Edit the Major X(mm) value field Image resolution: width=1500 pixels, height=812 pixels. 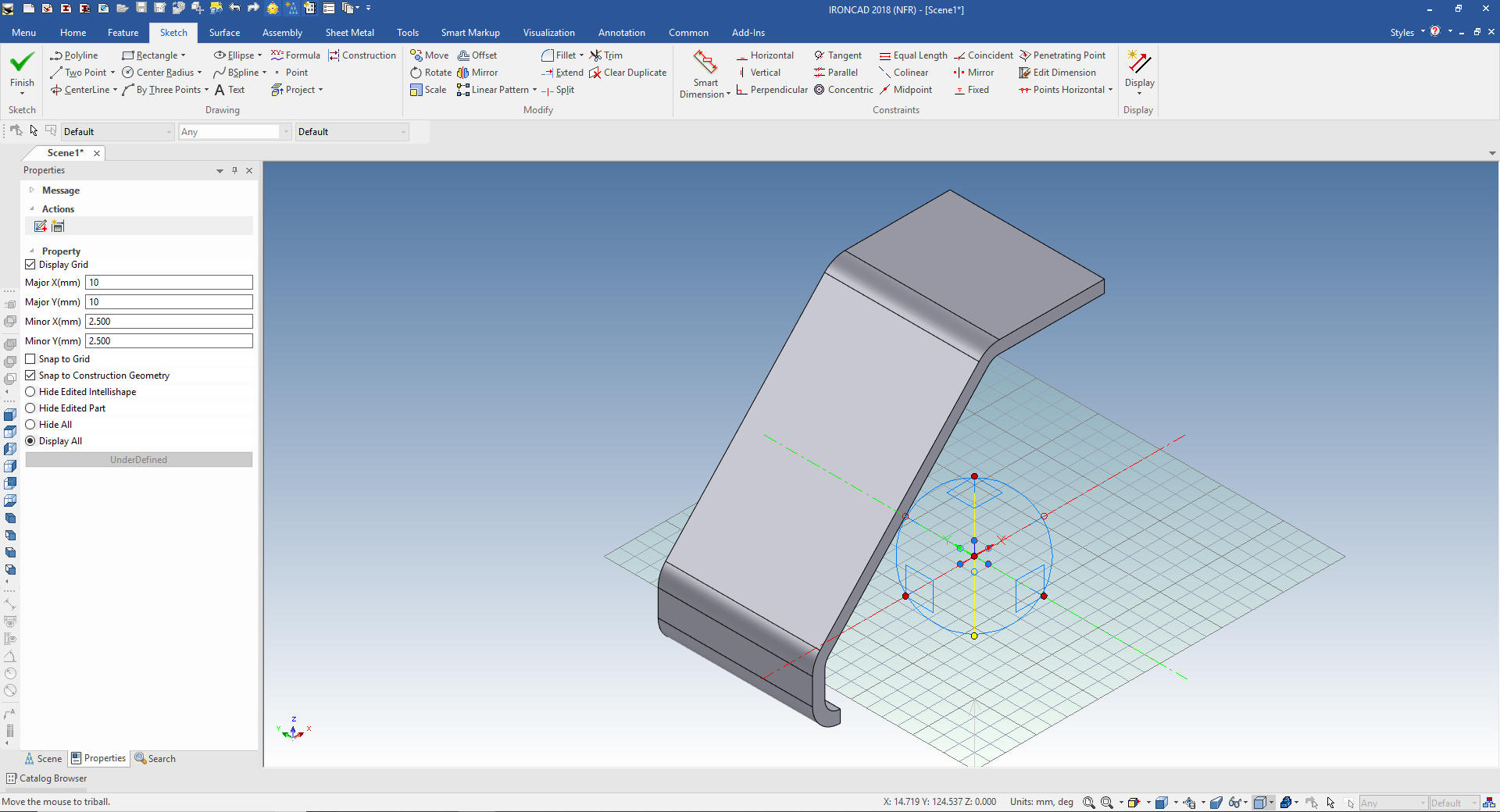point(169,283)
